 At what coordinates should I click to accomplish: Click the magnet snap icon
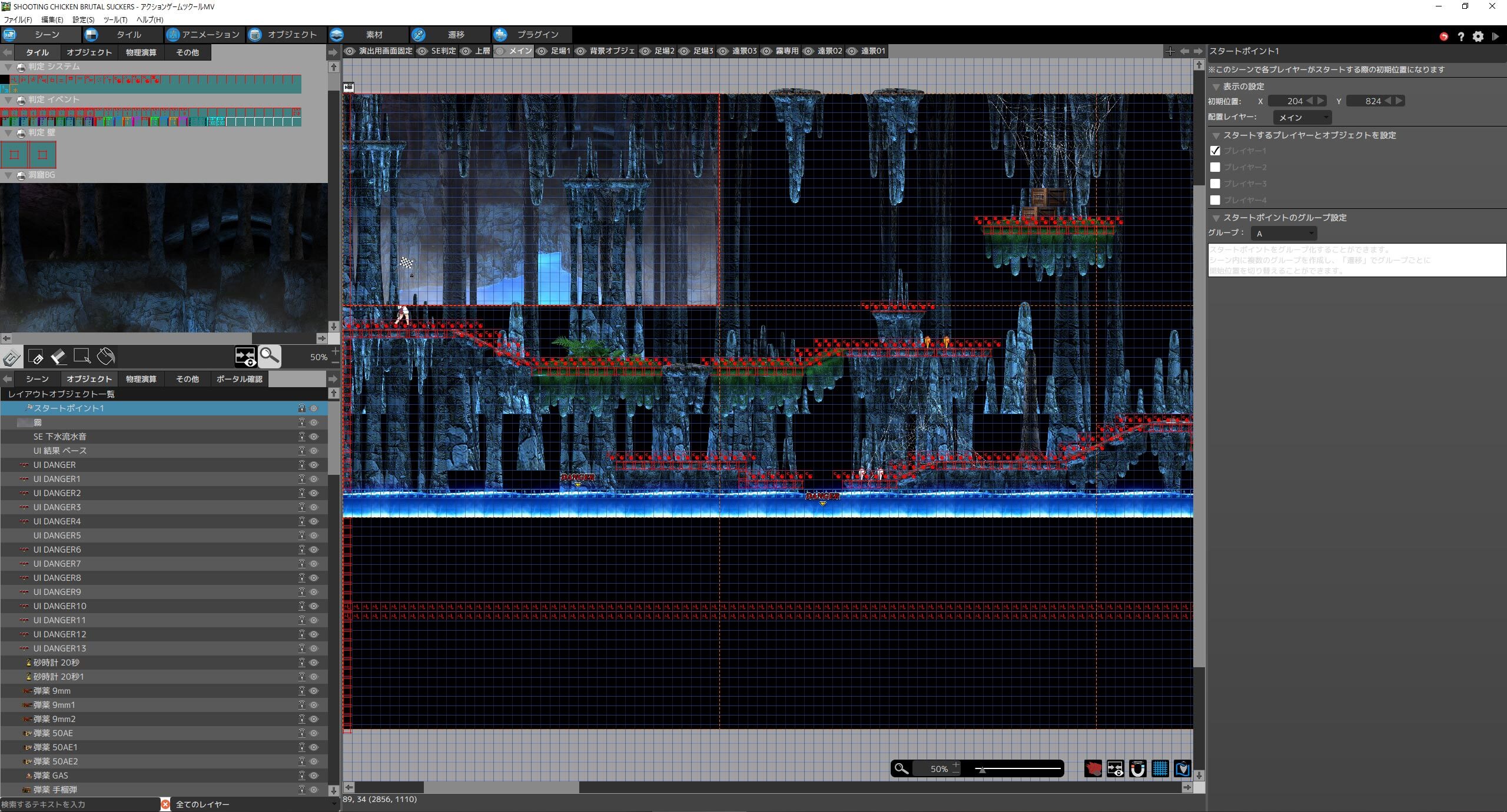point(1137,769)
